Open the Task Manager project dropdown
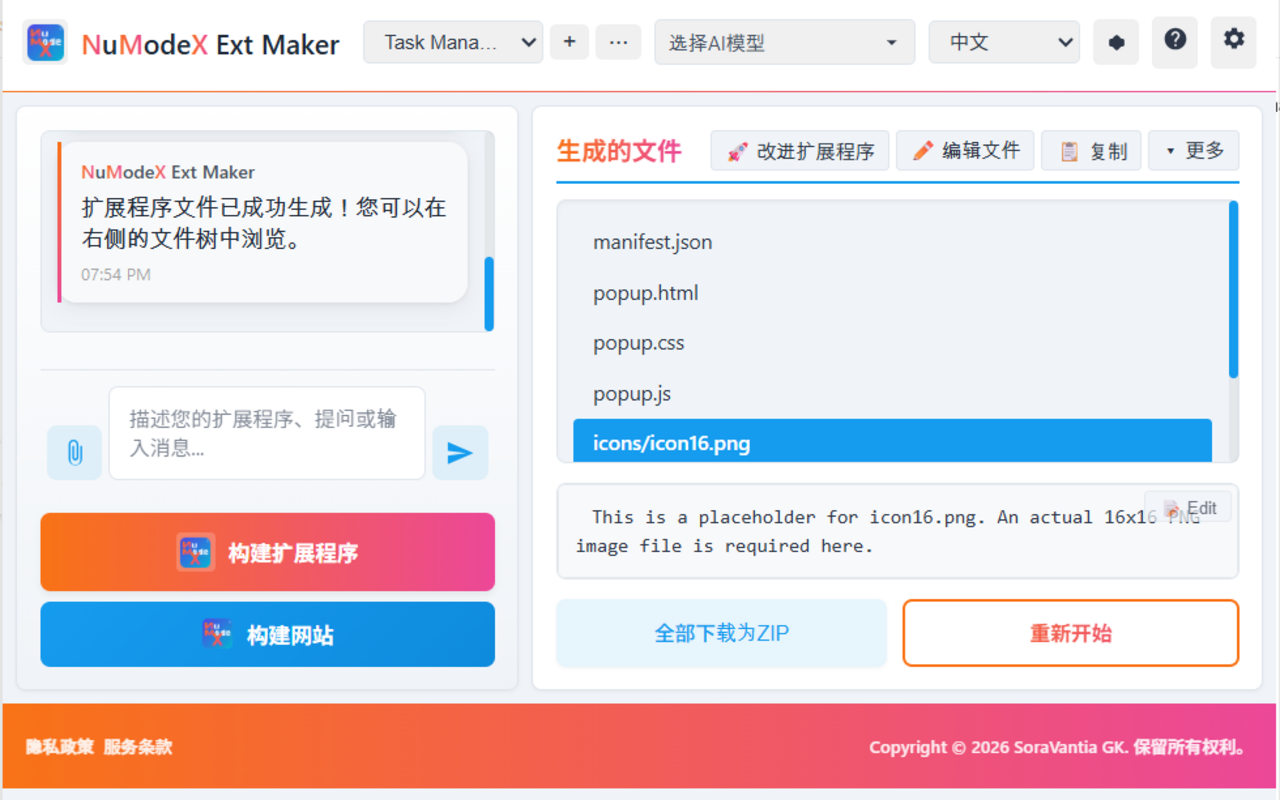 [452, 42]
